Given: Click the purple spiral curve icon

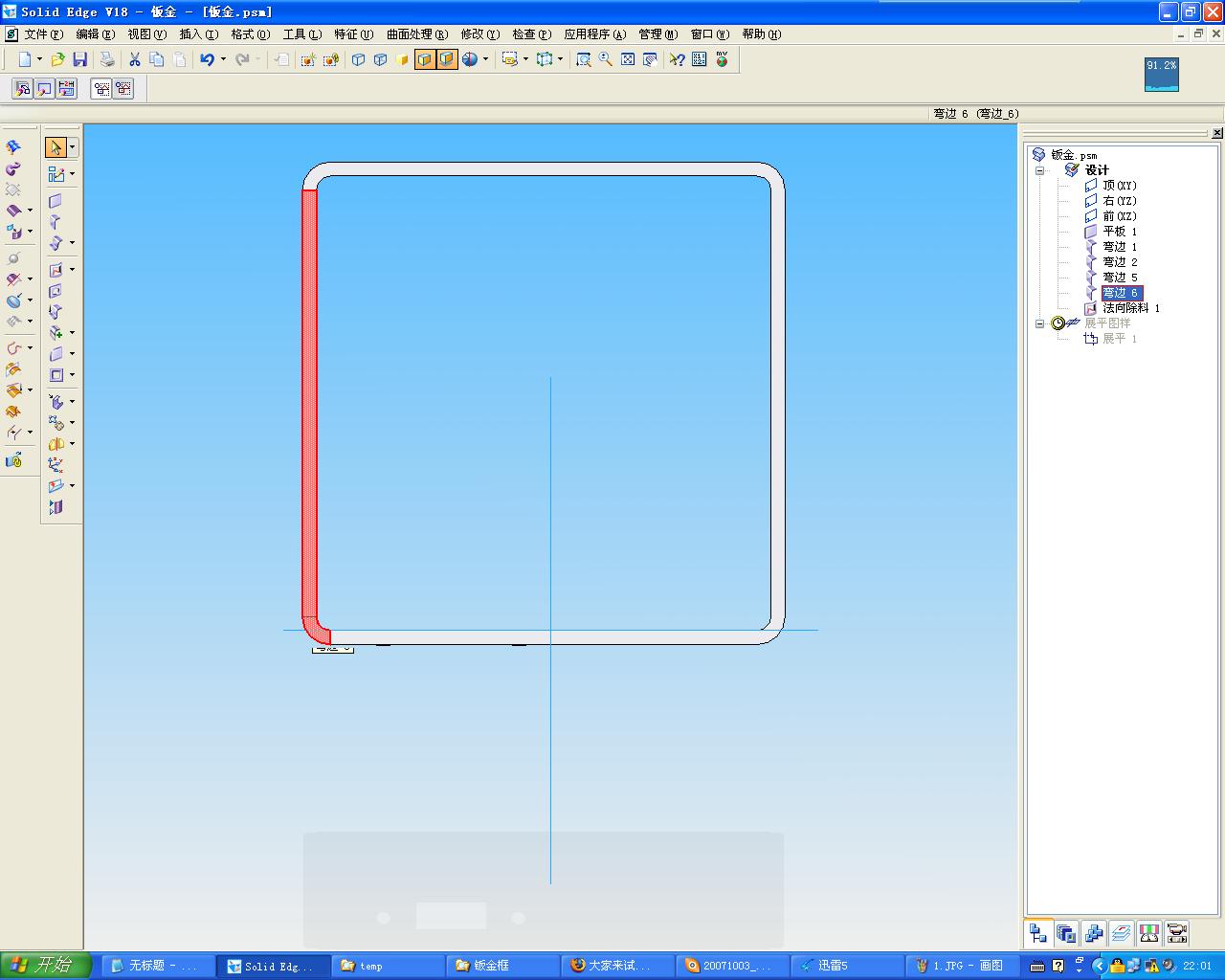Looking at the screenshot, I should 13,169.
